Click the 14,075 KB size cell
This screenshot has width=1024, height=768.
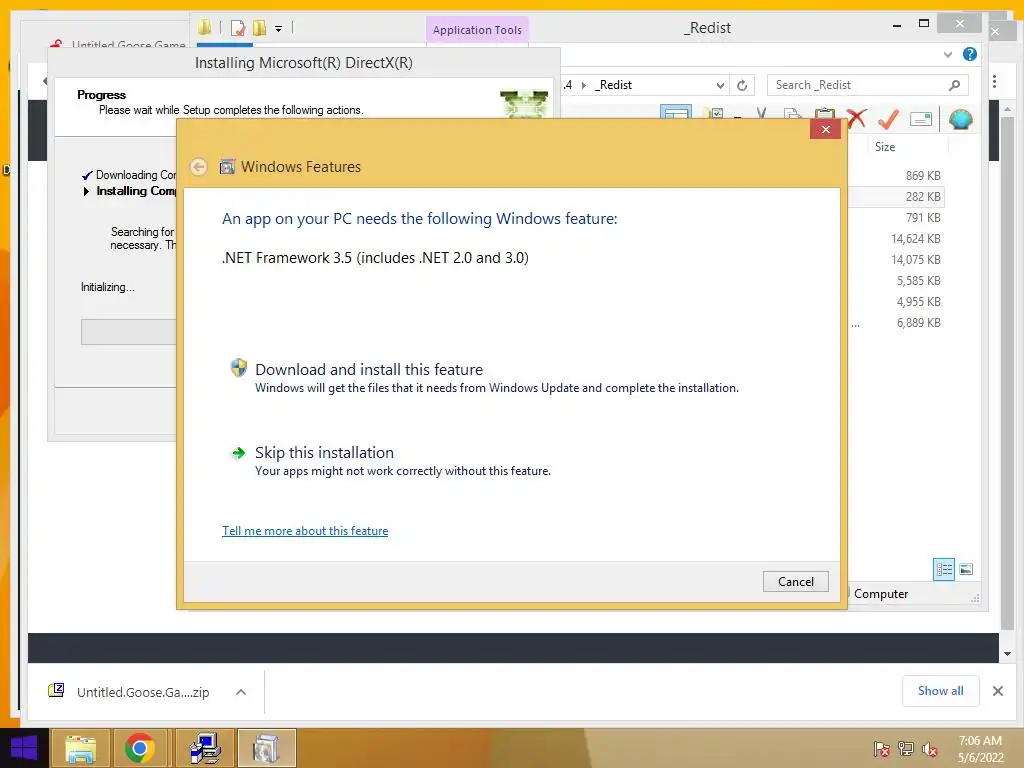(916, 260)
